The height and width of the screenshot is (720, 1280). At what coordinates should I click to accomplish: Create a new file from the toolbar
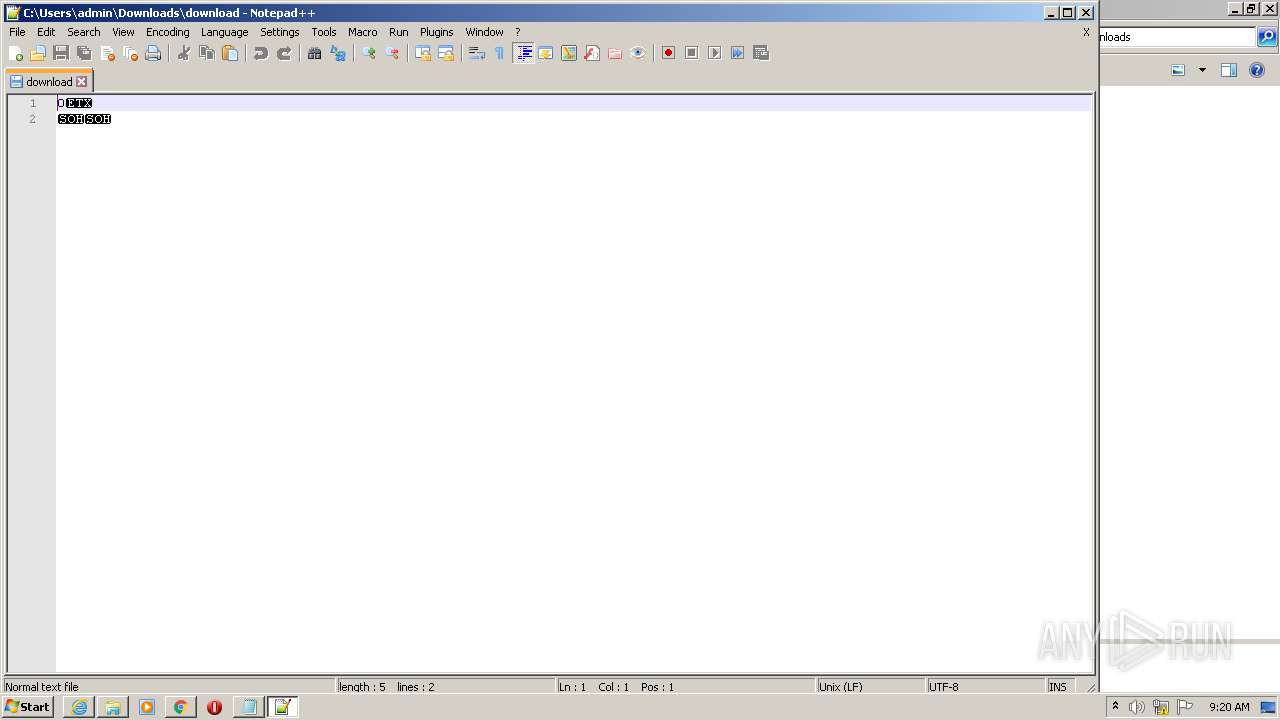16,53
